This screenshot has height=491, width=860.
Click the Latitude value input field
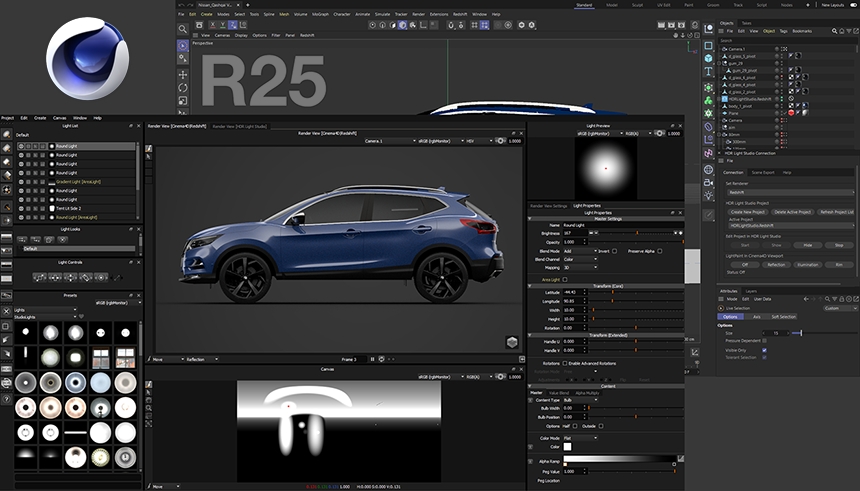(x=572, y=292)
